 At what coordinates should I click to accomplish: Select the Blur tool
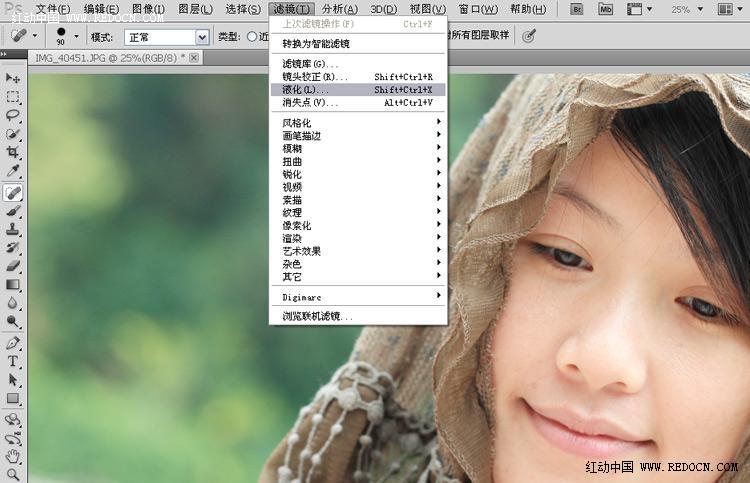coord(13,303)
